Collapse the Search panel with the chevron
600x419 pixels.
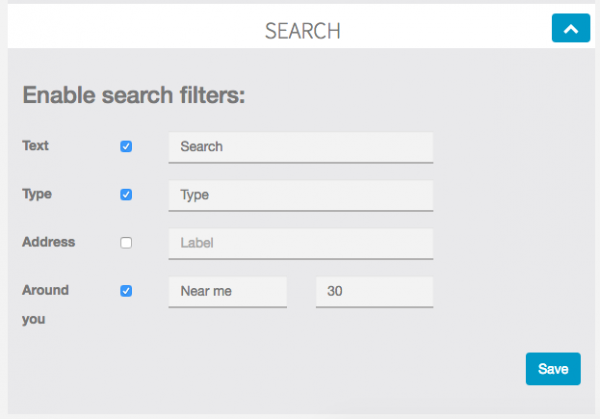coord(570,28)
